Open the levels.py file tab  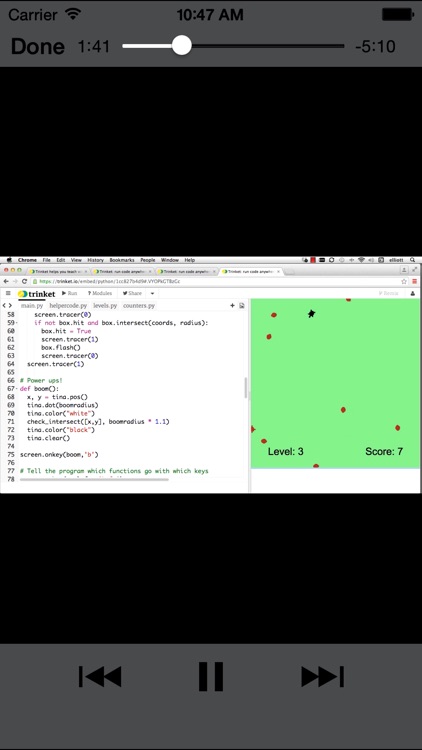(x=105, y=306)
